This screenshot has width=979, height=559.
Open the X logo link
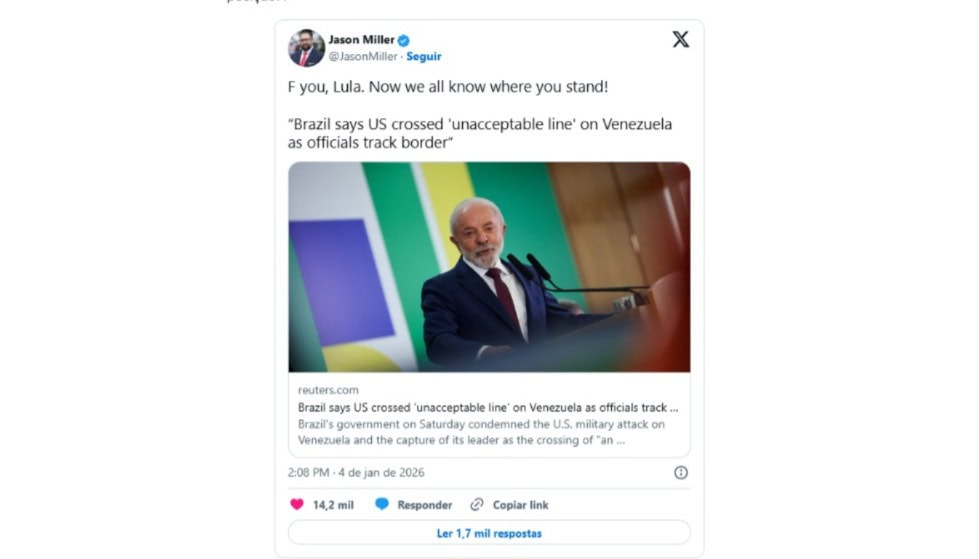(680, 40)
